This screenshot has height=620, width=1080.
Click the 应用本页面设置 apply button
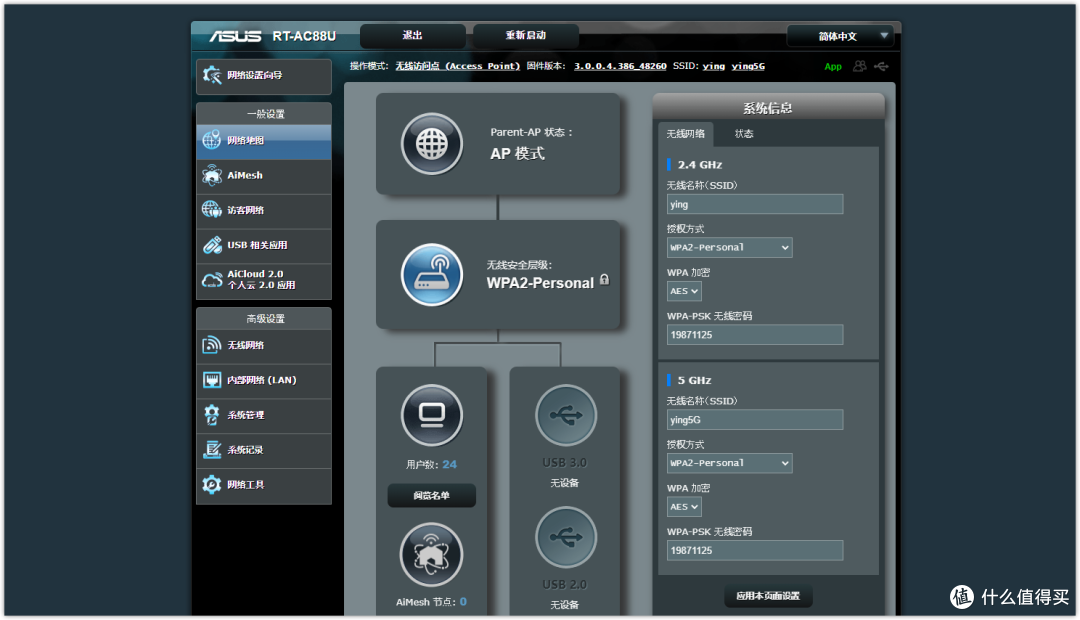766,596
